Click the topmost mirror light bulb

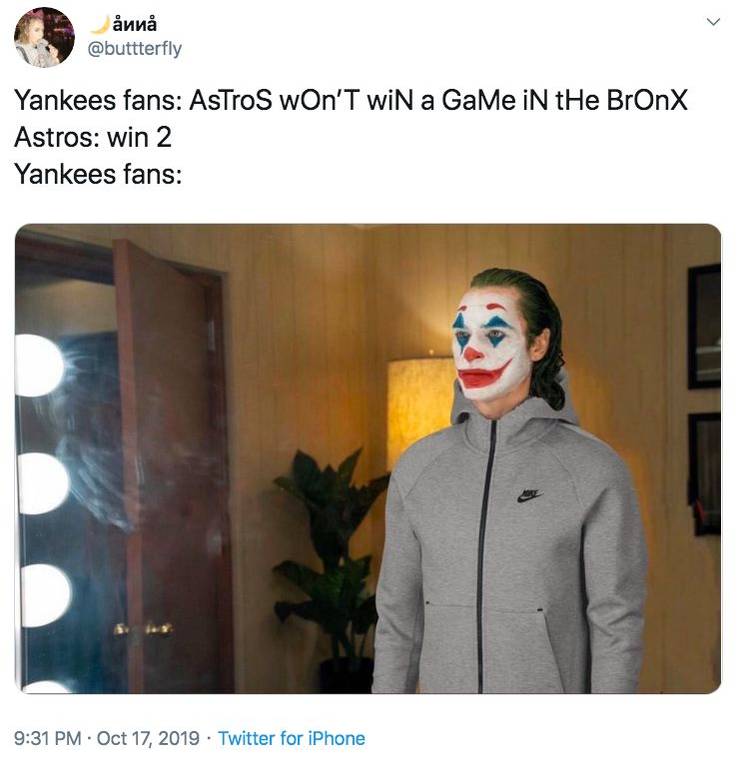[39, 365]
